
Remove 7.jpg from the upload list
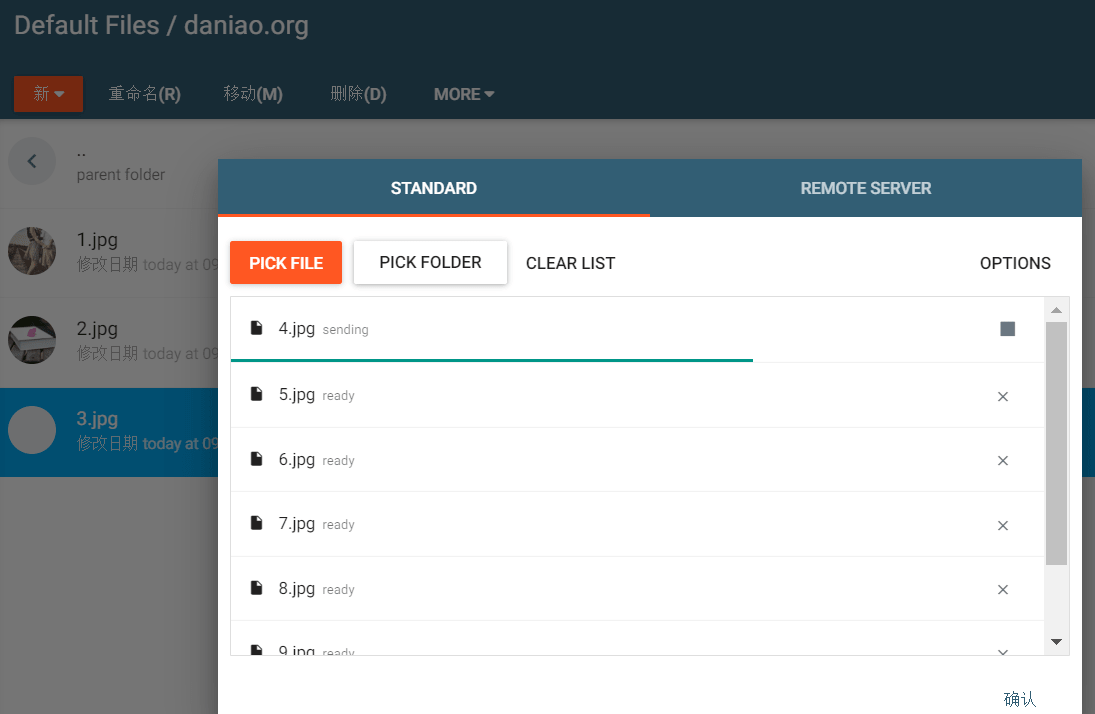coord(1003,525)
